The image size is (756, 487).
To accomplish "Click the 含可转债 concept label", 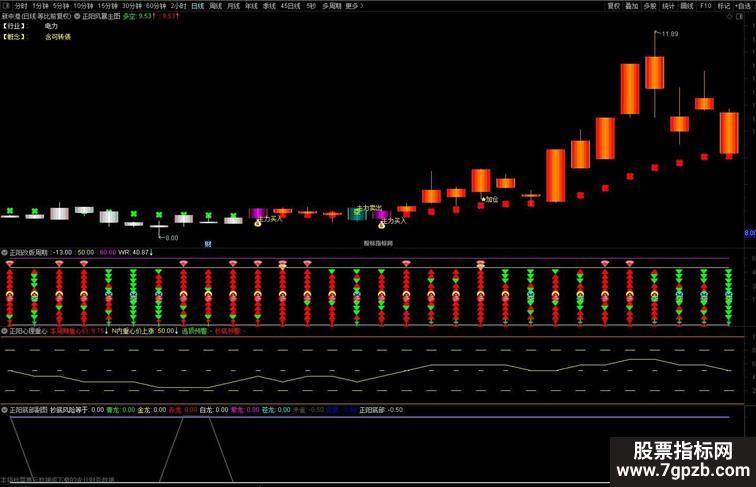I will [x=58, y=37].
